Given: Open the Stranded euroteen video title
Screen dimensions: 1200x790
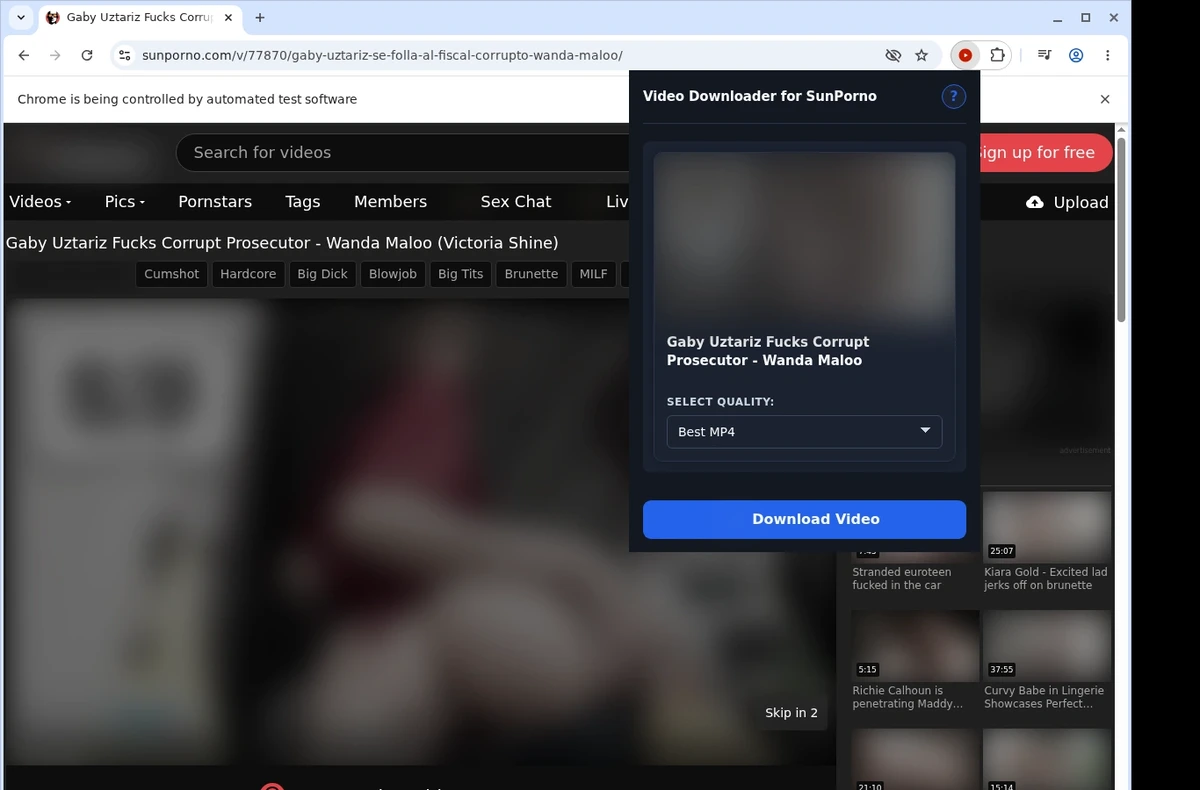Looking at the screenshot, I should (x=901, y=579).
